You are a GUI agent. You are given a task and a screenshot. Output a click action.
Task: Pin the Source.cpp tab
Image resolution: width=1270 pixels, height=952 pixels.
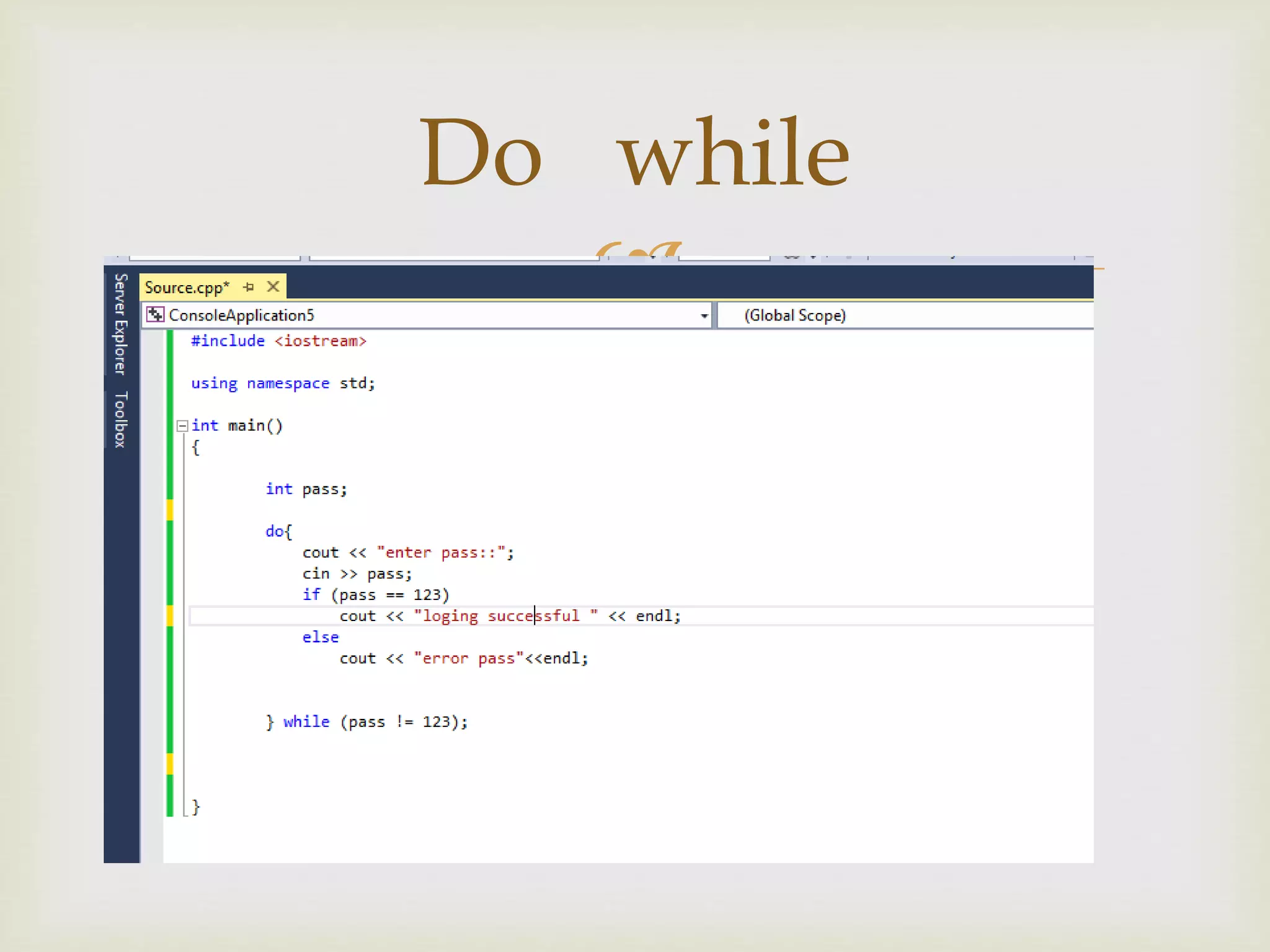pos(249,287)
